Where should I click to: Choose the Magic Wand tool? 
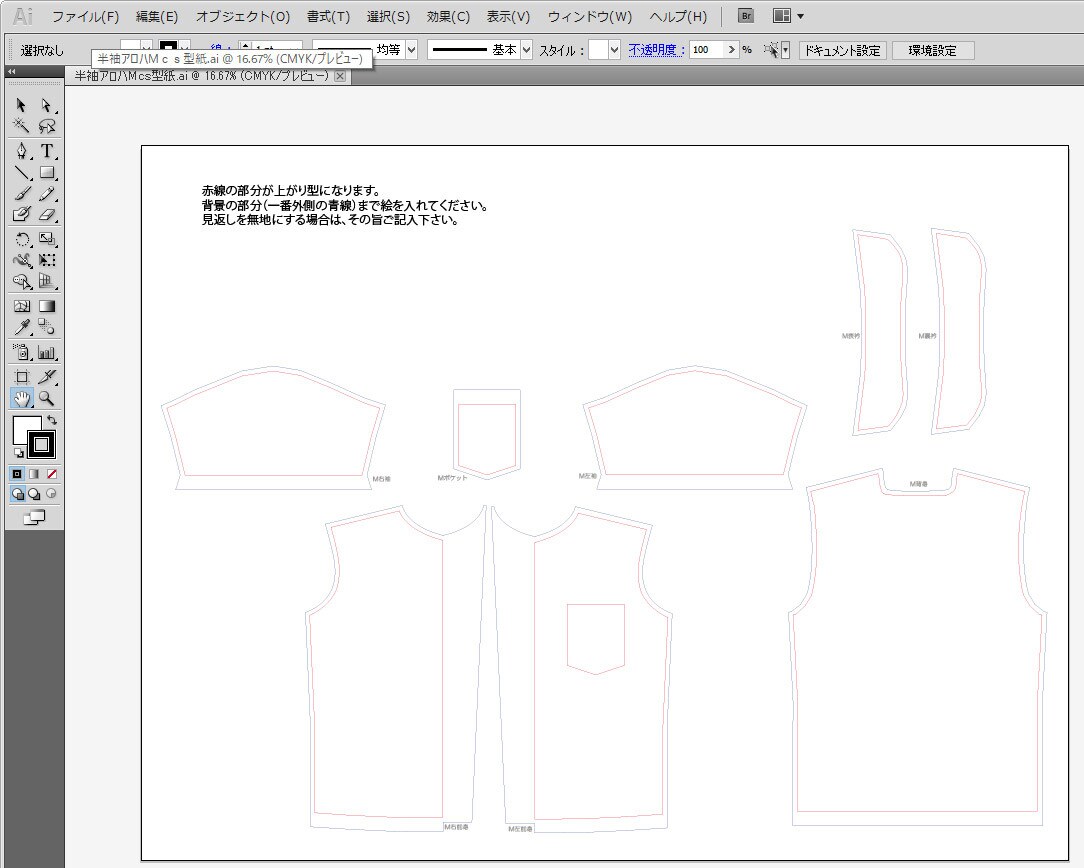(x=21, y=126)
